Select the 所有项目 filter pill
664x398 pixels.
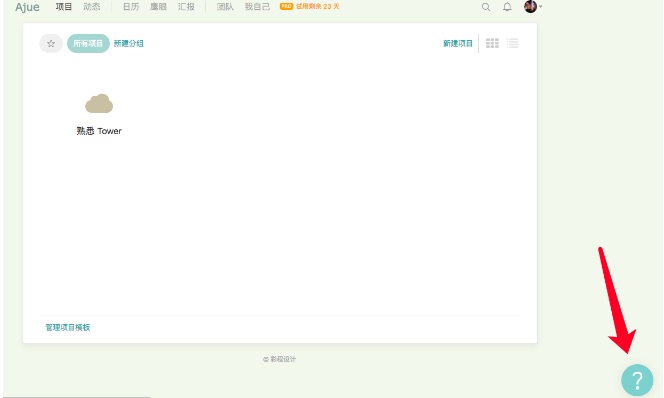click(x=88, y=43)
